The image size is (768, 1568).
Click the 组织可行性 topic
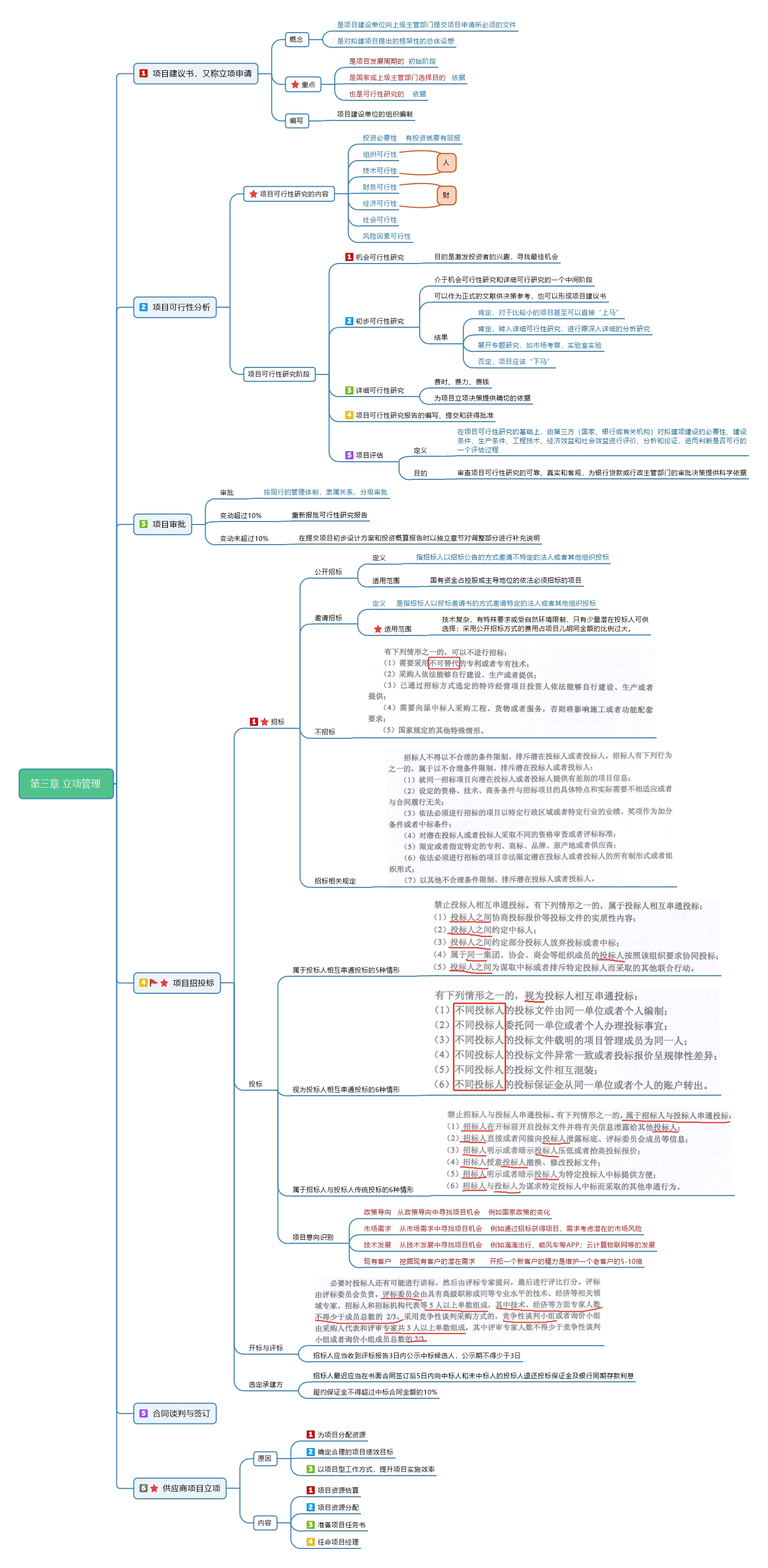[380, 155]
